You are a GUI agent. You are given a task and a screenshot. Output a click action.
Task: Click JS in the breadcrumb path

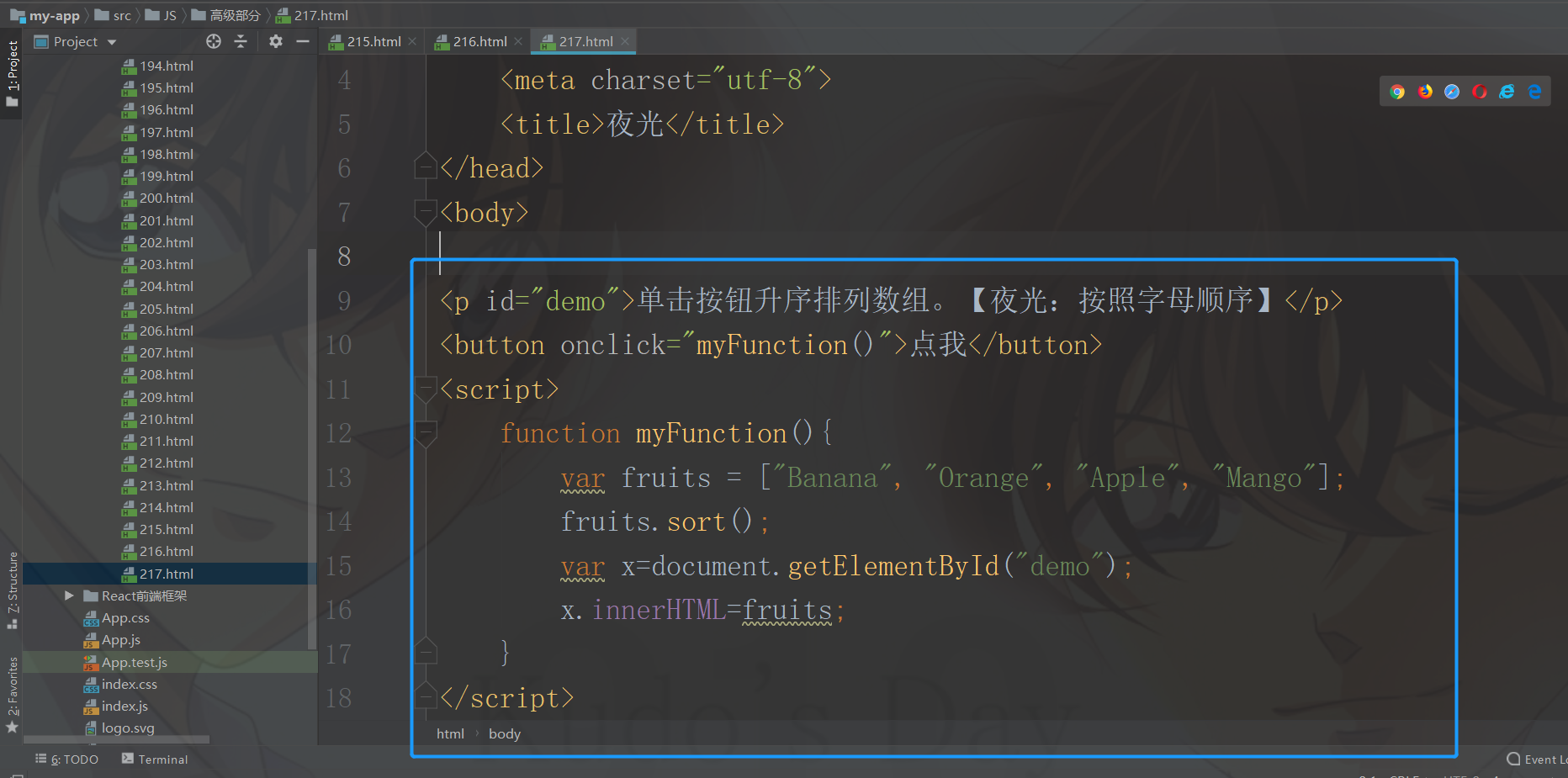[x=162, y=15]
